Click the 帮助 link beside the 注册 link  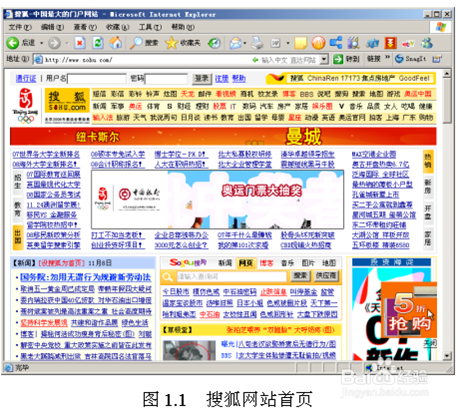[x=239, y=79]
